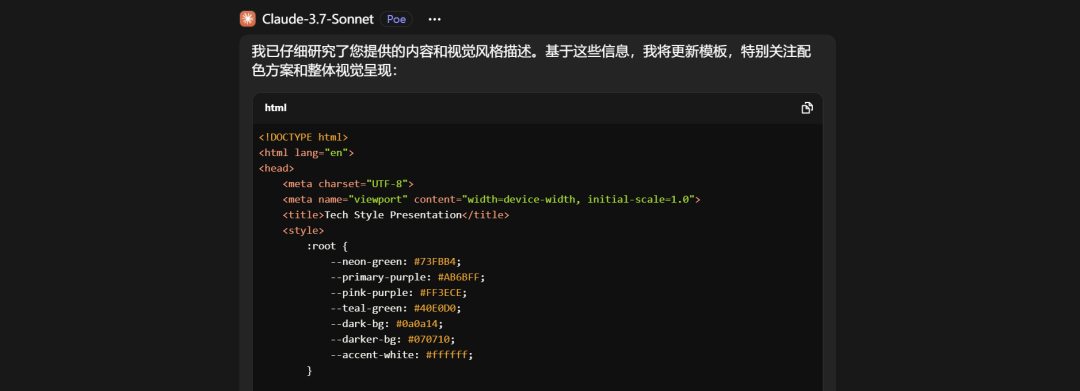Click the :root { selector line
This screenshot has width=1080, height=391.
pos(327,246)
